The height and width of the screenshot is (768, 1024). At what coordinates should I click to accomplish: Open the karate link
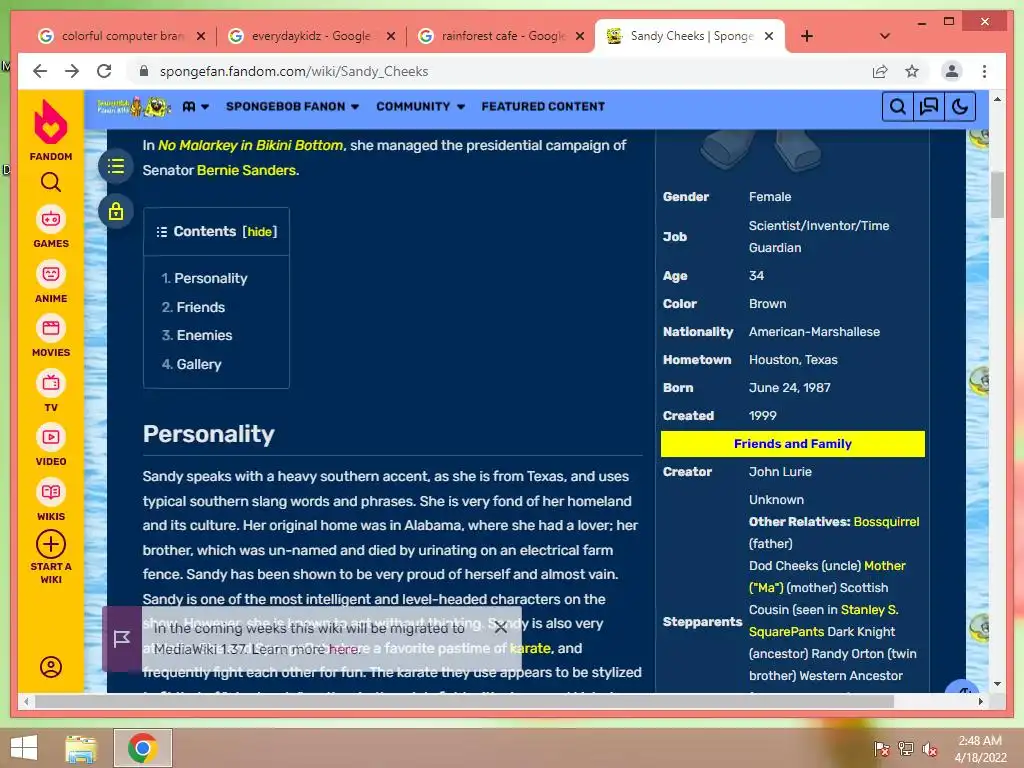point(530,648)
